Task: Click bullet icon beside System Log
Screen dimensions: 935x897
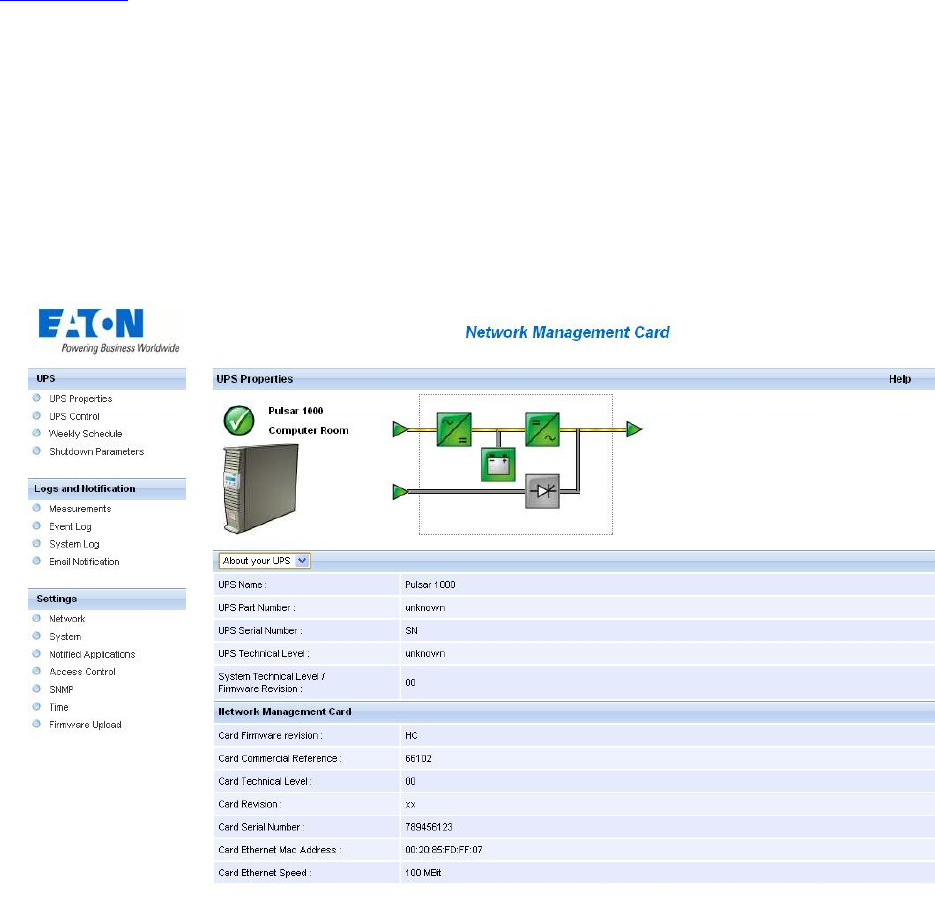Action: (x=36, y=543)
